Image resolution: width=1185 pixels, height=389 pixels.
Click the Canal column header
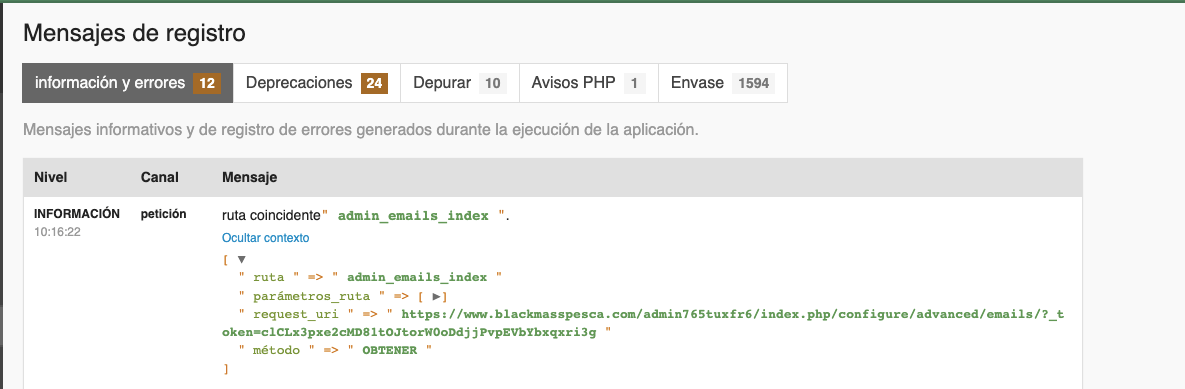tap(159, 178)
